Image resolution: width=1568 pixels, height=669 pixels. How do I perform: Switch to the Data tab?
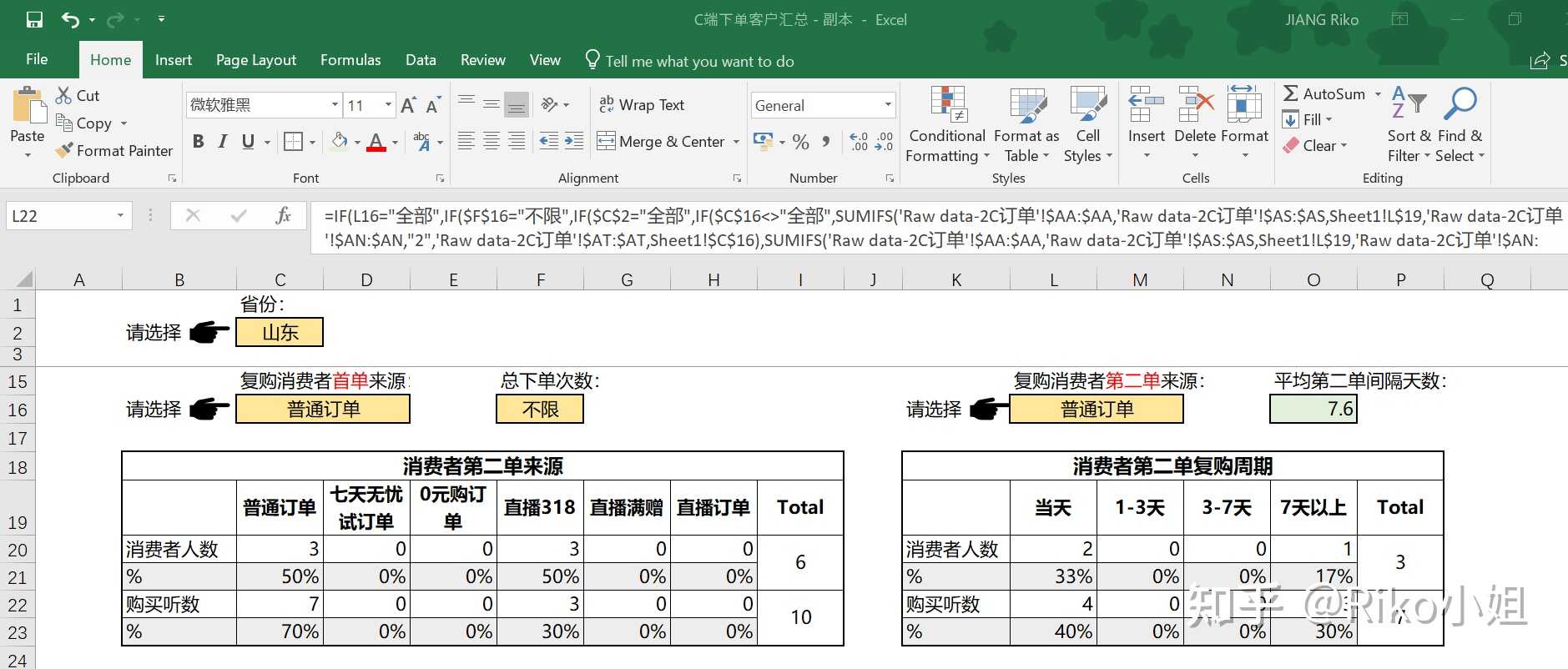pos(421,60)
